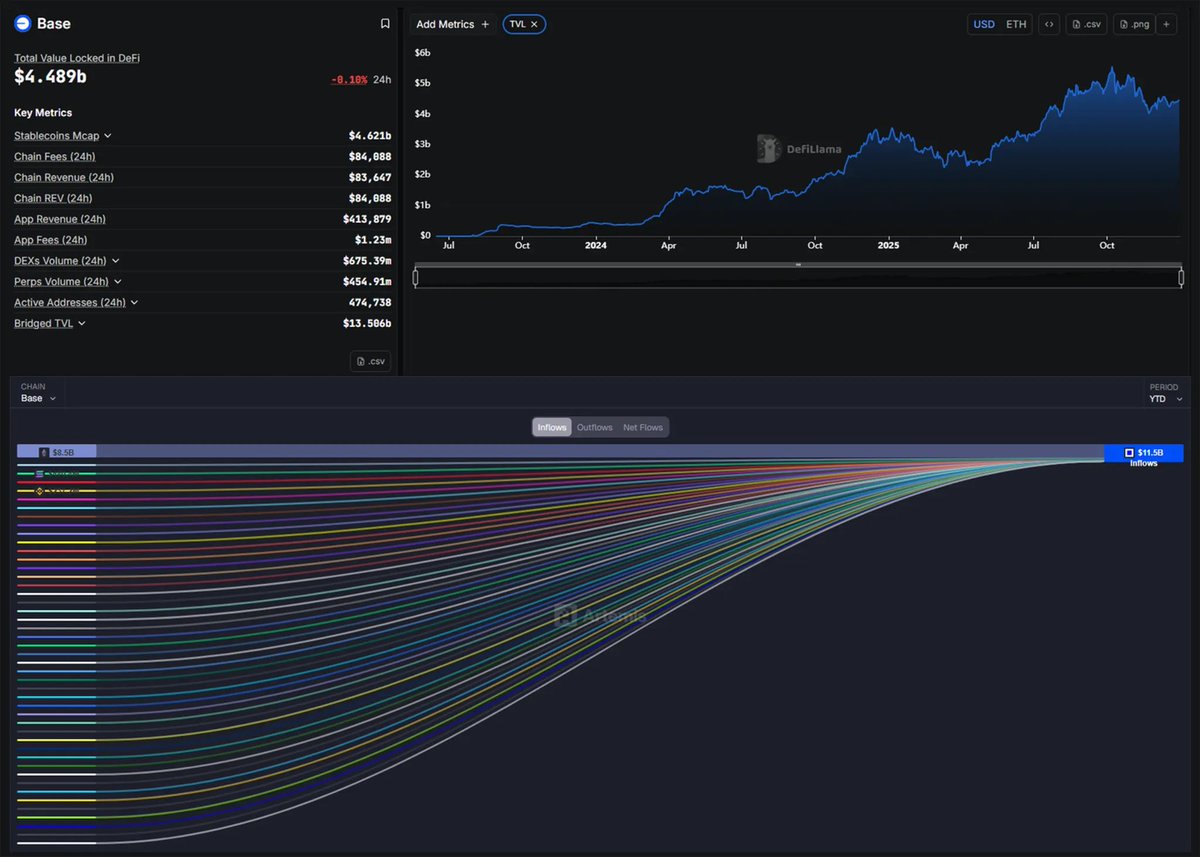Open the embed code icon
The height and width of the screenshot is (857, 1200).
(1049, 24)
